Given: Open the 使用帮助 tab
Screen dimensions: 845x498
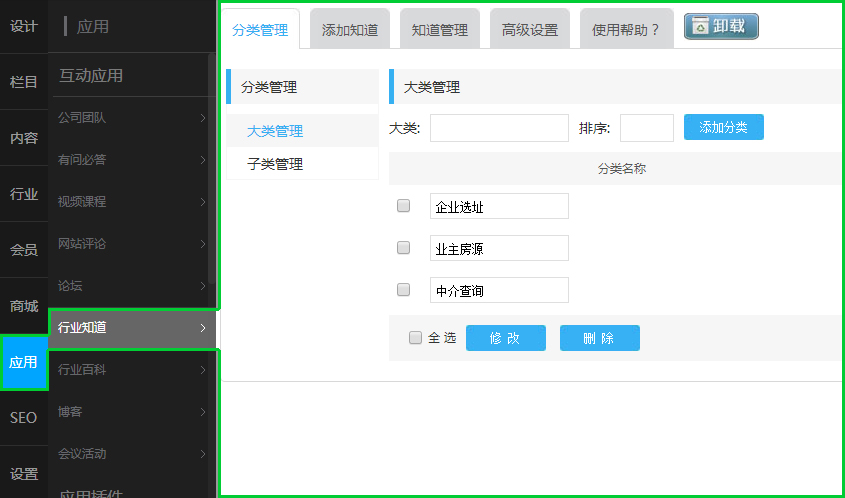Looking at the screenshot, I should point(626,30).
